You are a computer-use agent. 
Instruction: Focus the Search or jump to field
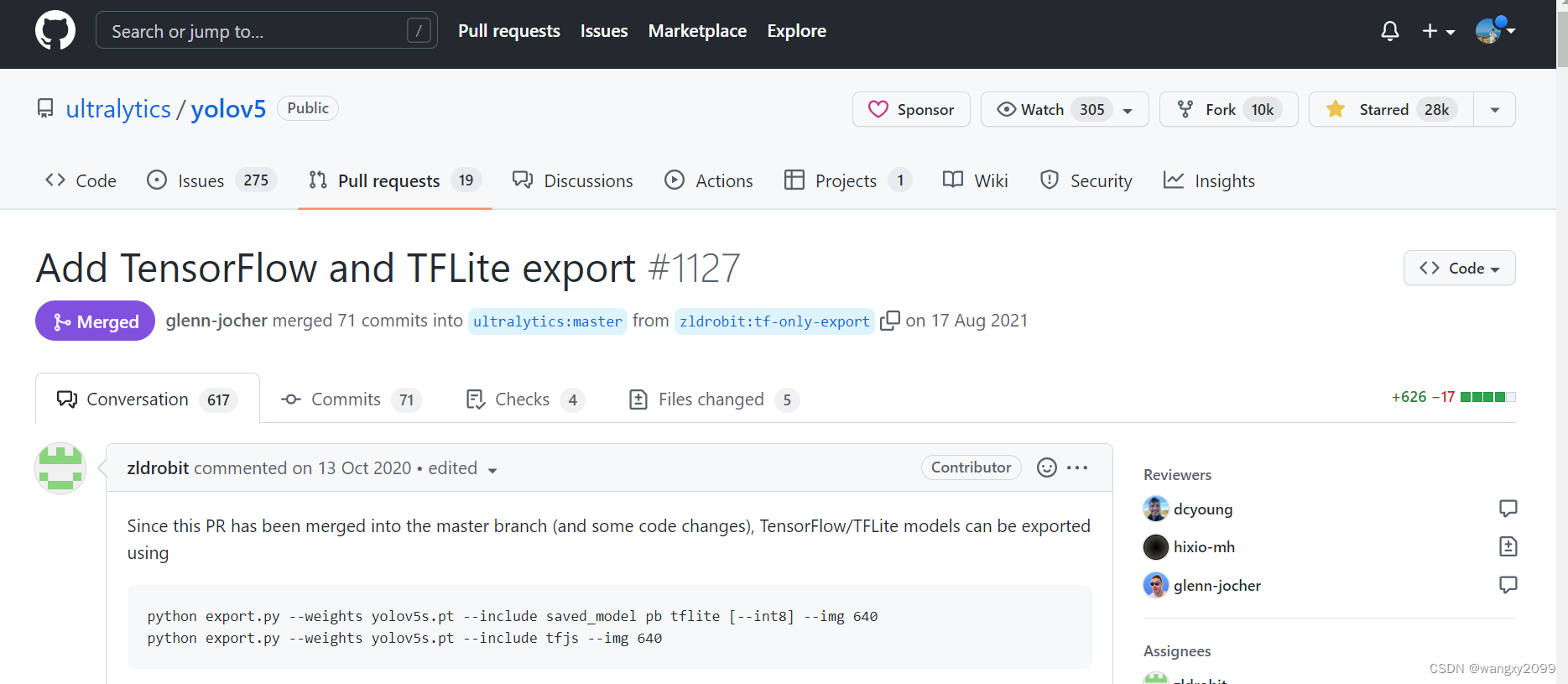click(267, 30)
